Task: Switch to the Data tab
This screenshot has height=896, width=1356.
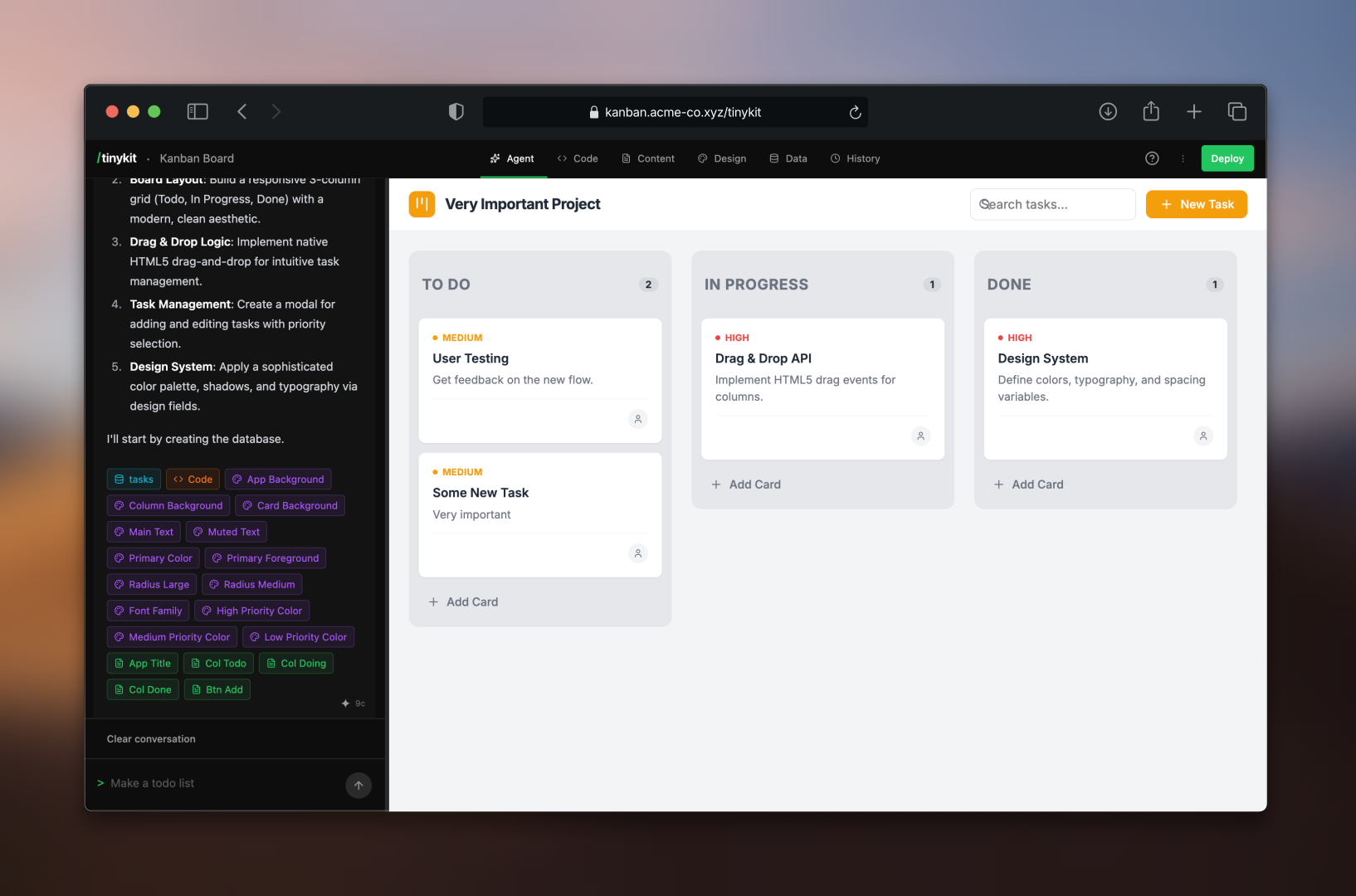Action: [x=788, y=158]
